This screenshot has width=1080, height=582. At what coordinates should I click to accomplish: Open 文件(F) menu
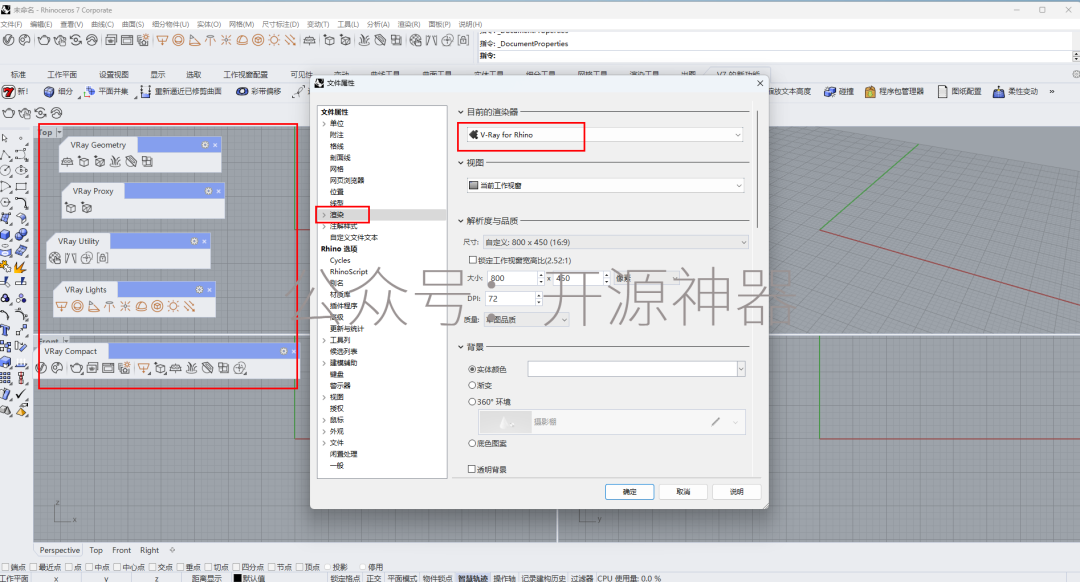(11, 24)
